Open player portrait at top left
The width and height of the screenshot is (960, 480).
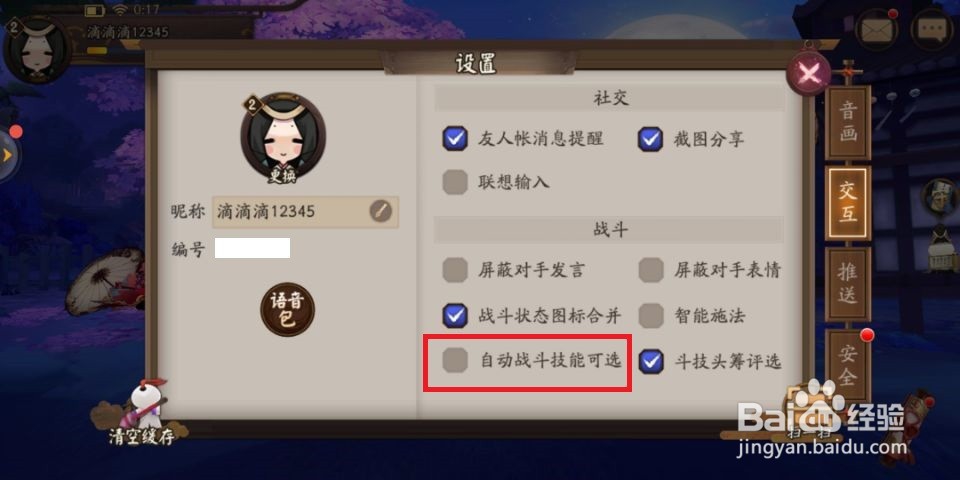click(x=36, y=49)
